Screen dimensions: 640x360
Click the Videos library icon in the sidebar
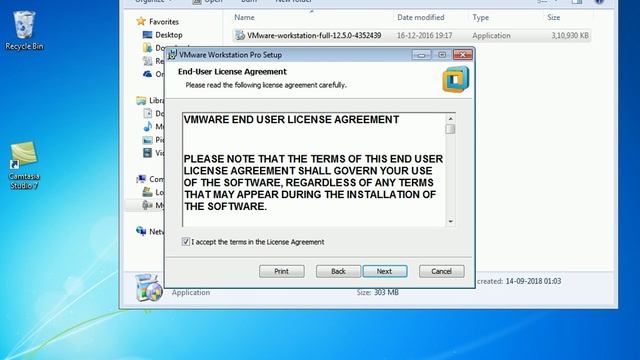(148, 153)
